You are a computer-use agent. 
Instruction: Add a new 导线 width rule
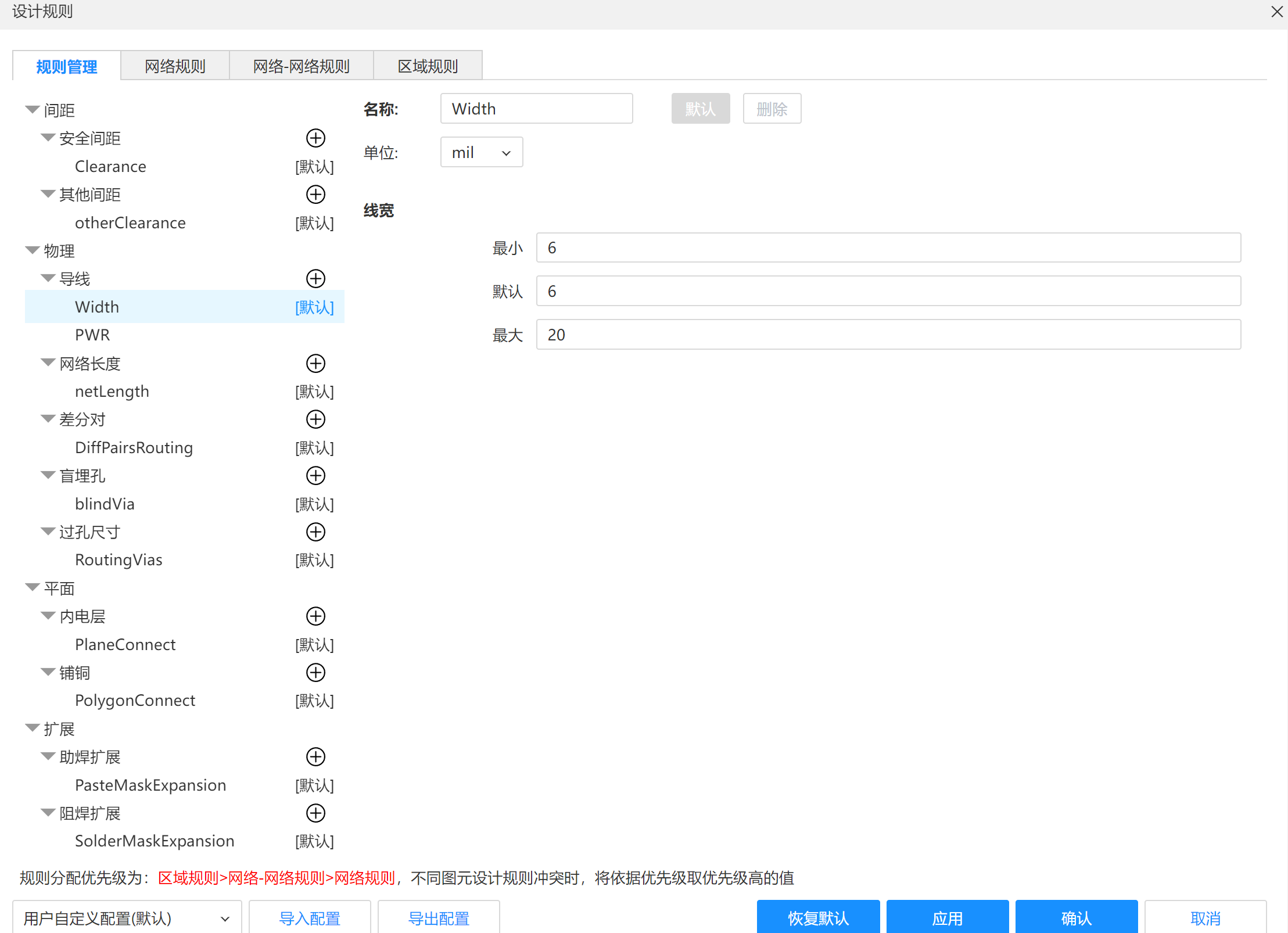pos(315,279)
